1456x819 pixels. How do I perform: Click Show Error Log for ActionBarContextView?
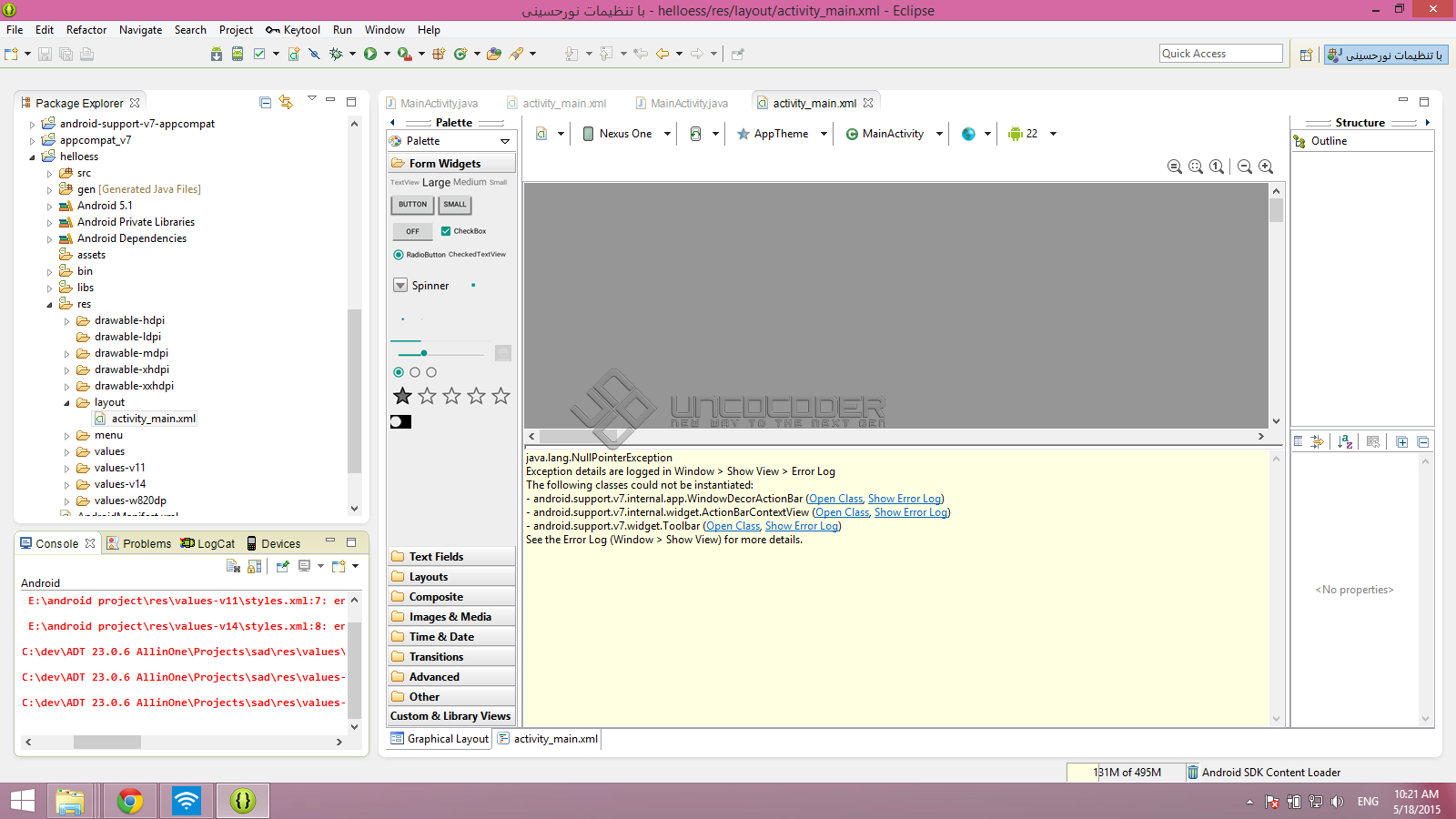[x=911, y=512]
